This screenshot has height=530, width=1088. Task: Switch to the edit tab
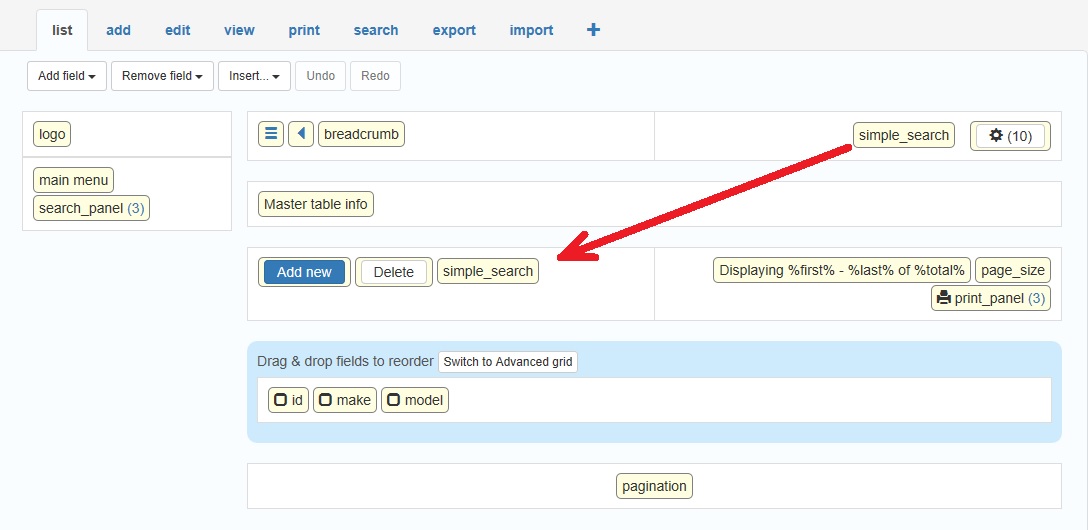[x=178, y=30]
